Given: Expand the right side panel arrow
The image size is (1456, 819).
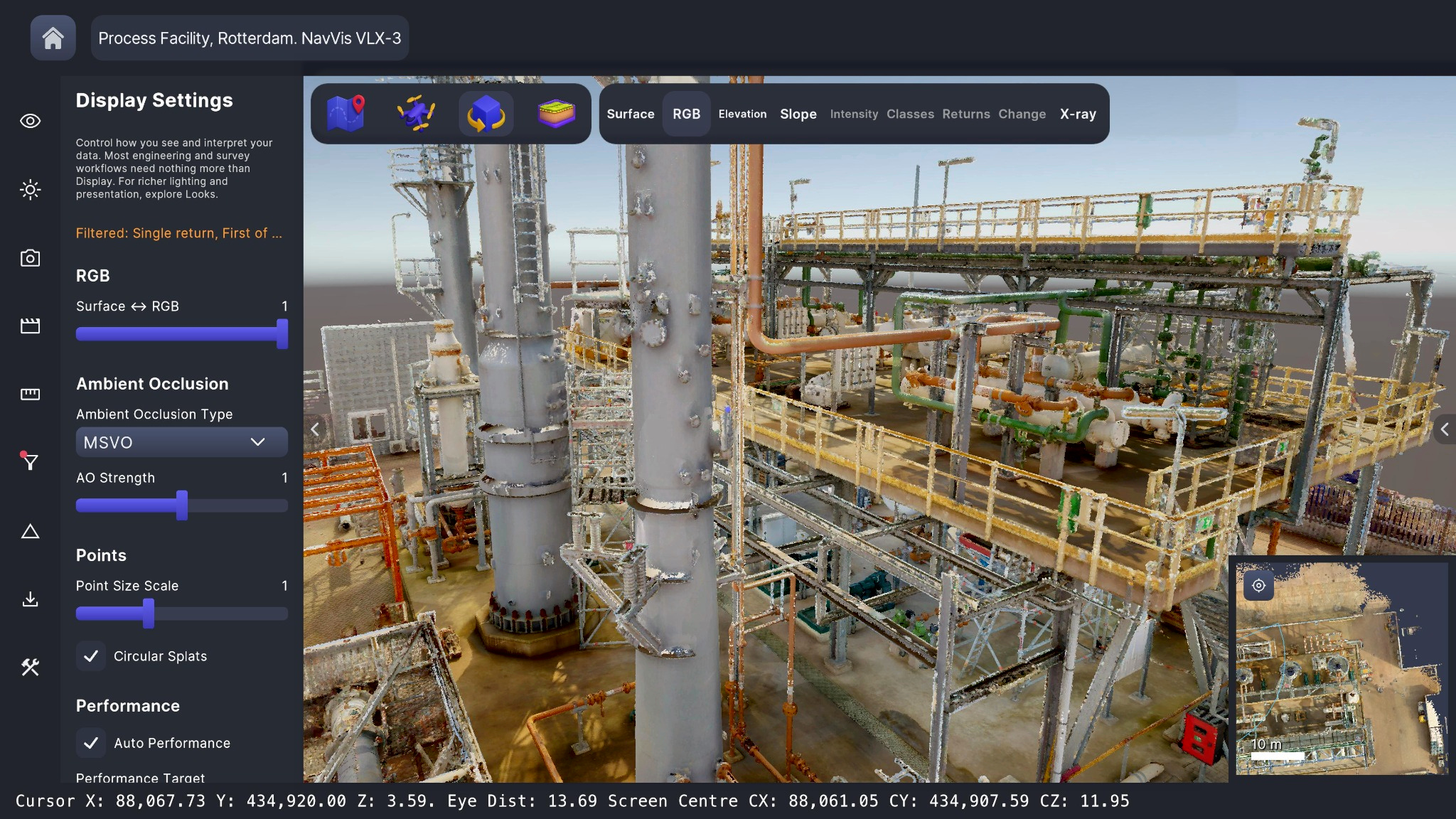Looking at the screenshot, I should tap(1445, 429).
